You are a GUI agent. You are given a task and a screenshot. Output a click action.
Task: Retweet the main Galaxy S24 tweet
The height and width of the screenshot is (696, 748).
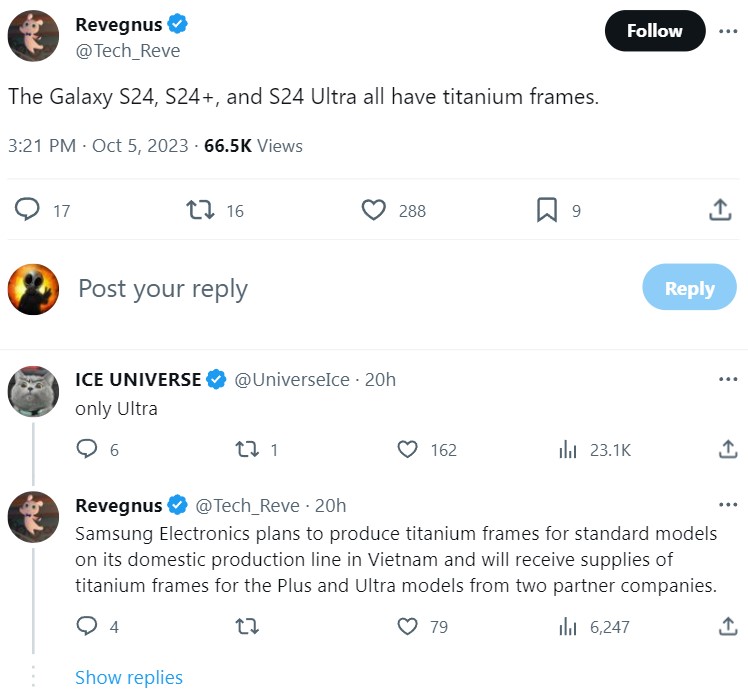point(200,209)
